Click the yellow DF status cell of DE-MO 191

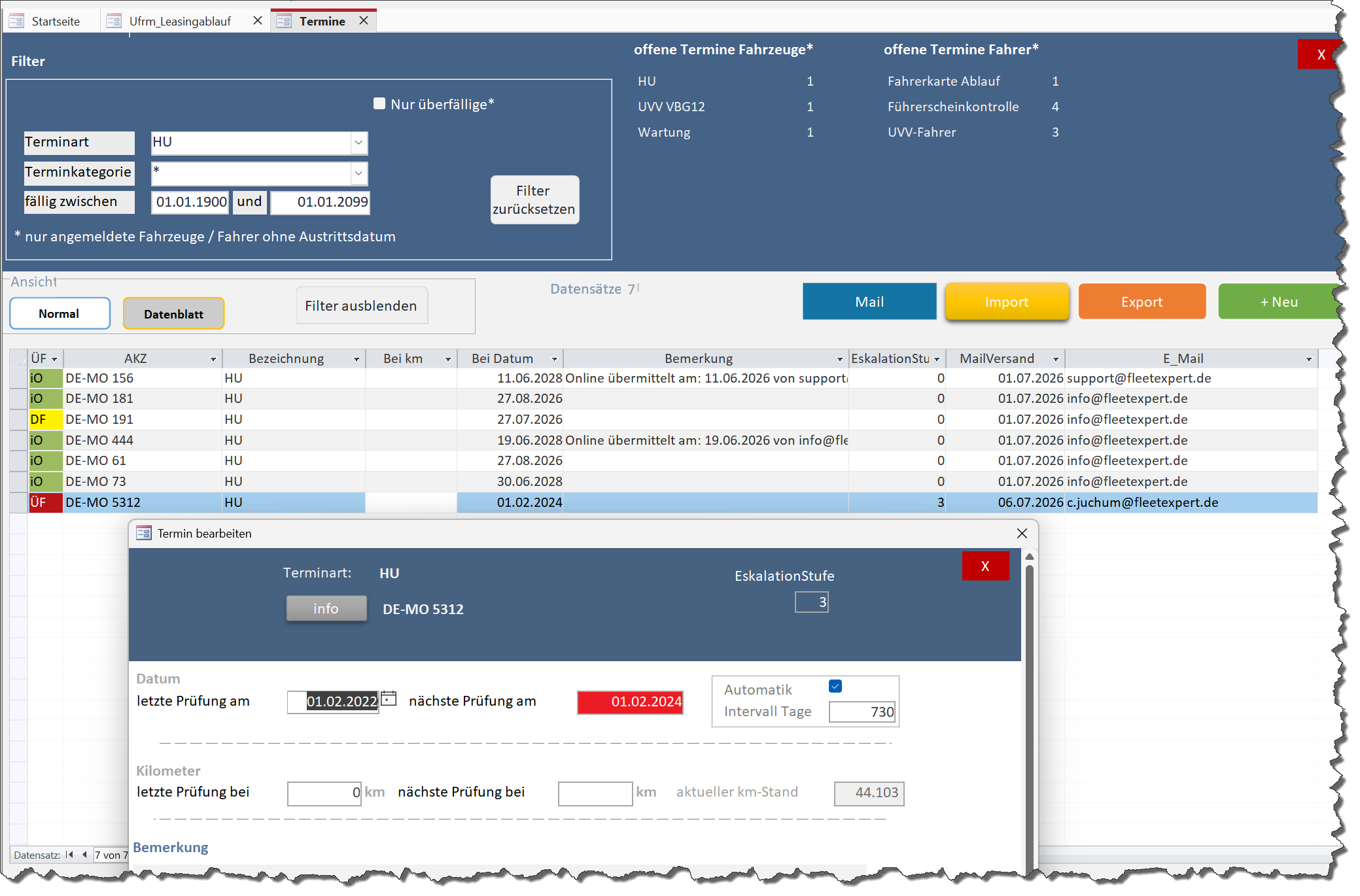pyautogui.click(x=45, y=419)
